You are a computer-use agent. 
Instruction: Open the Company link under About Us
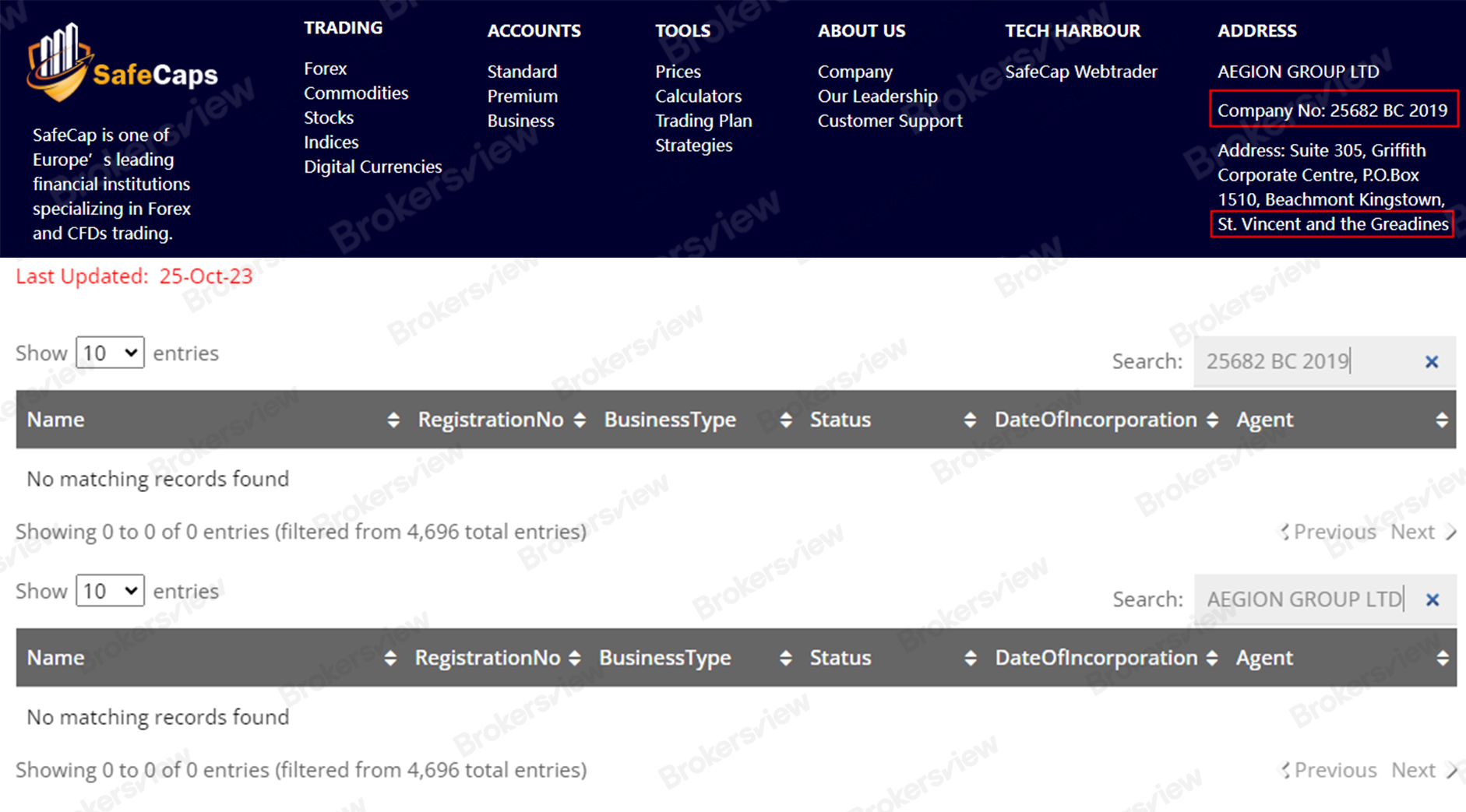855,72
